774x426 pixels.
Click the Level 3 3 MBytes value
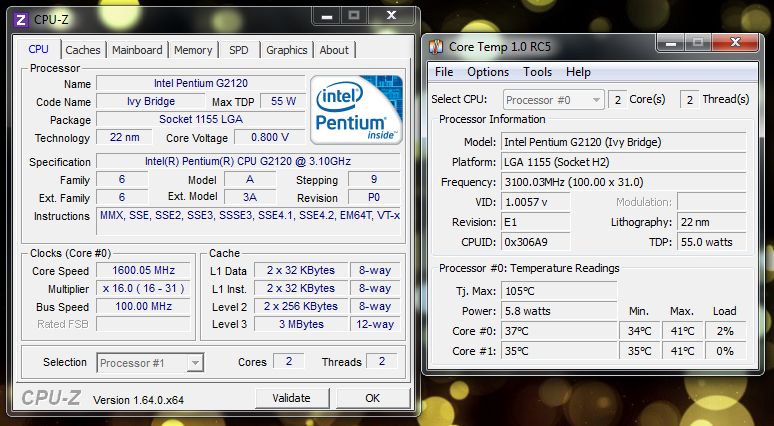[x=301, y=324]
